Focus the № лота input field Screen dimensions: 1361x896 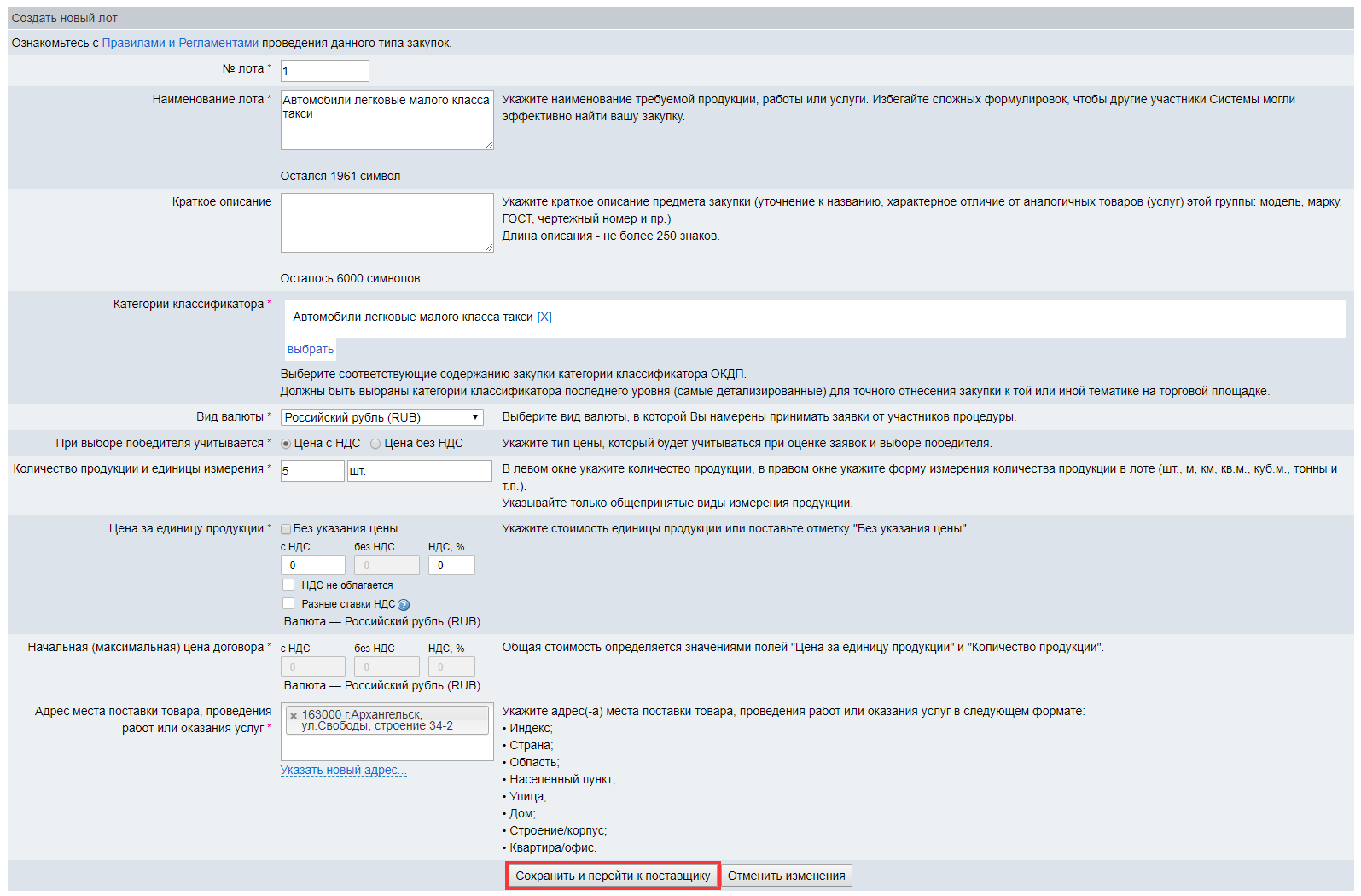pos(324,71)
